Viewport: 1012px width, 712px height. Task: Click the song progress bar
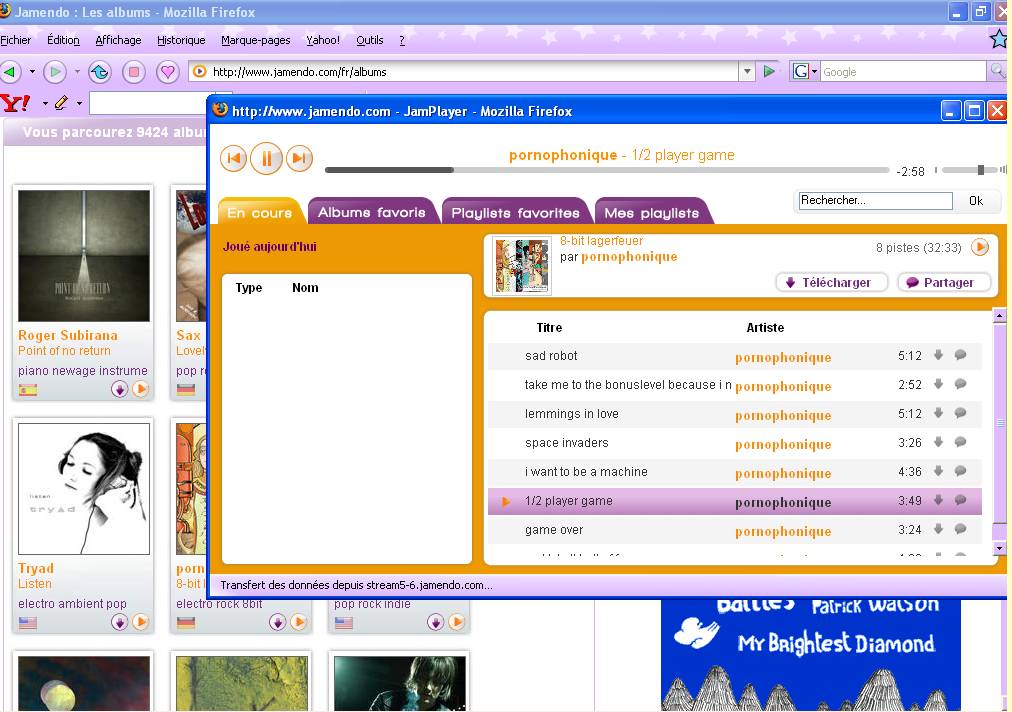pyautogui.click(x=607, y=170)
